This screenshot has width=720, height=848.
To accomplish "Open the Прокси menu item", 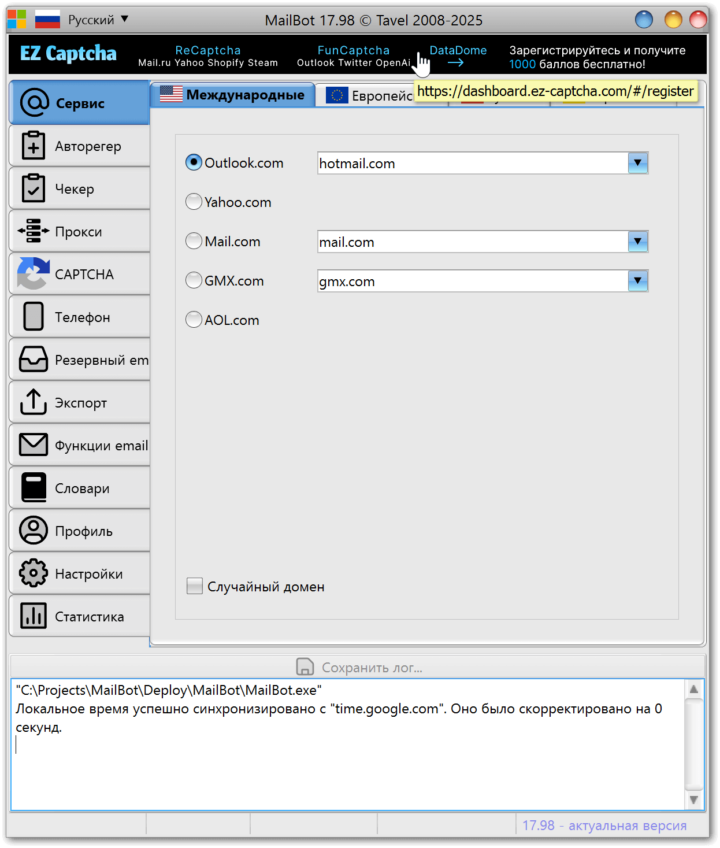I will (80, 231).
